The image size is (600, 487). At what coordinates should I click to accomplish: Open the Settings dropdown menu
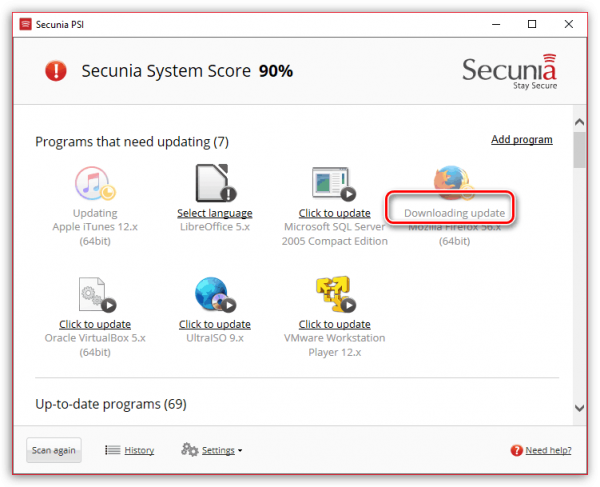coord(211,450)
